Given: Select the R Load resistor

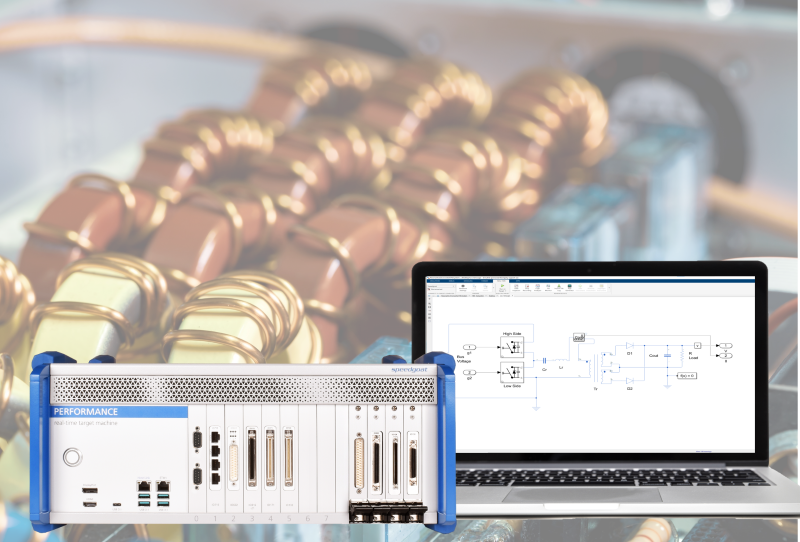Looking at the screenshot, I should click(682, 355).
